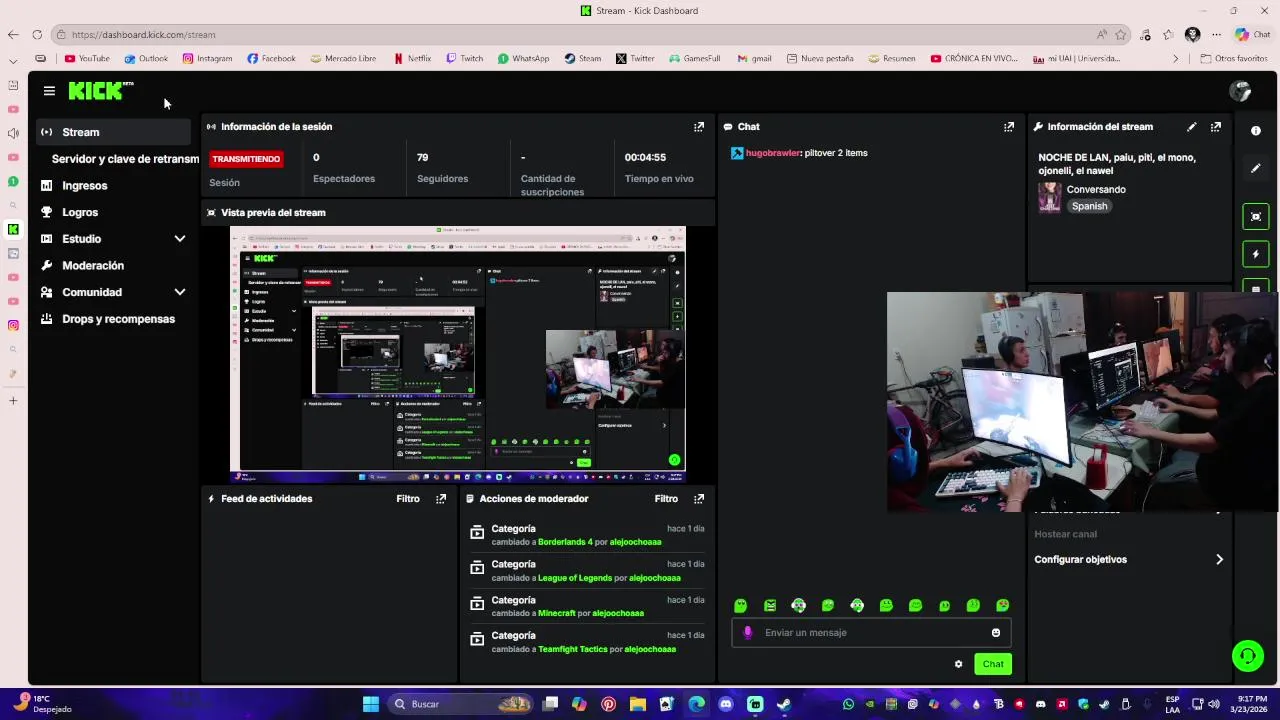Reload the page with refresh button
The image size is (1280, 720).
click(37, 35)
